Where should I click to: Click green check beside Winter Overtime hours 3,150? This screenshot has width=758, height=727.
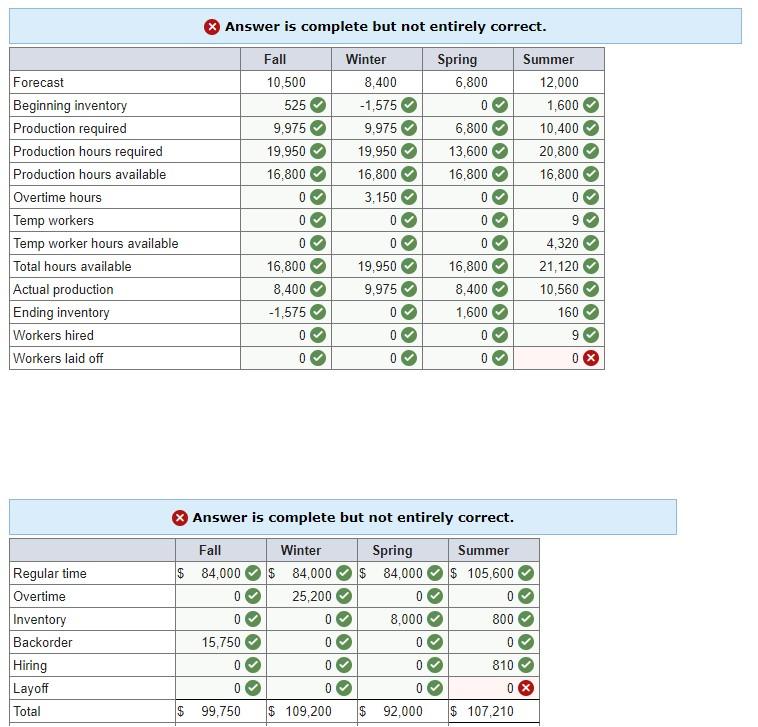point(409,197)
